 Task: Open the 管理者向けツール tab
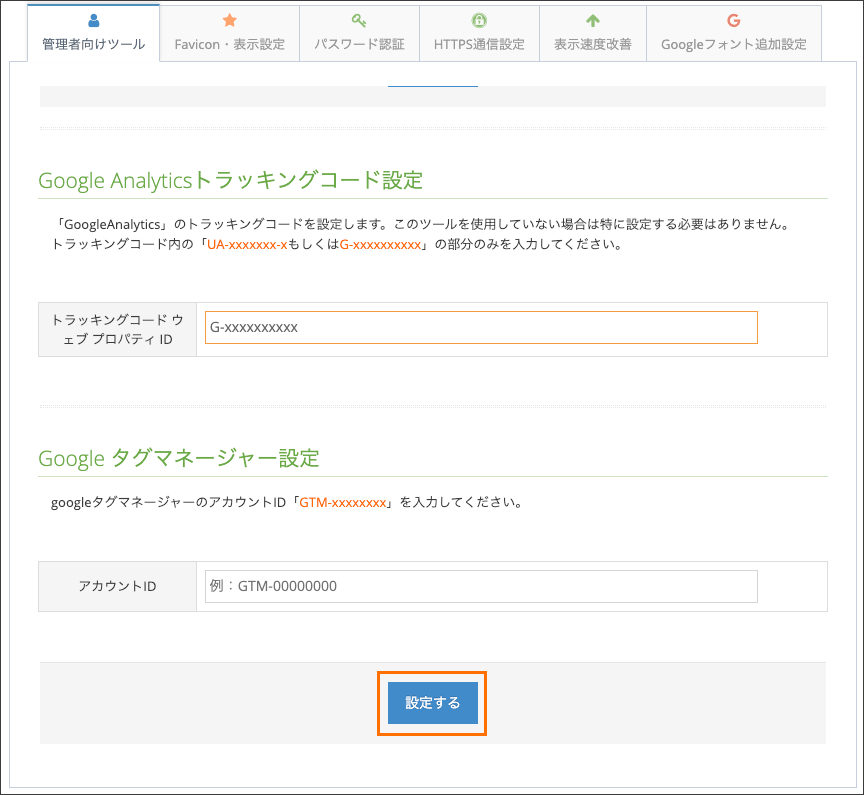[x=94, y=33]
